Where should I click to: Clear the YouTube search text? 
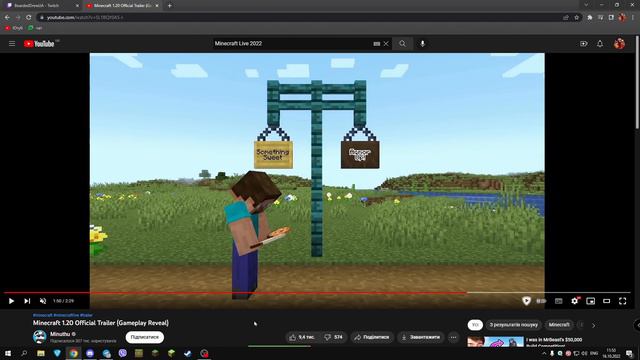tap(386, 44)
